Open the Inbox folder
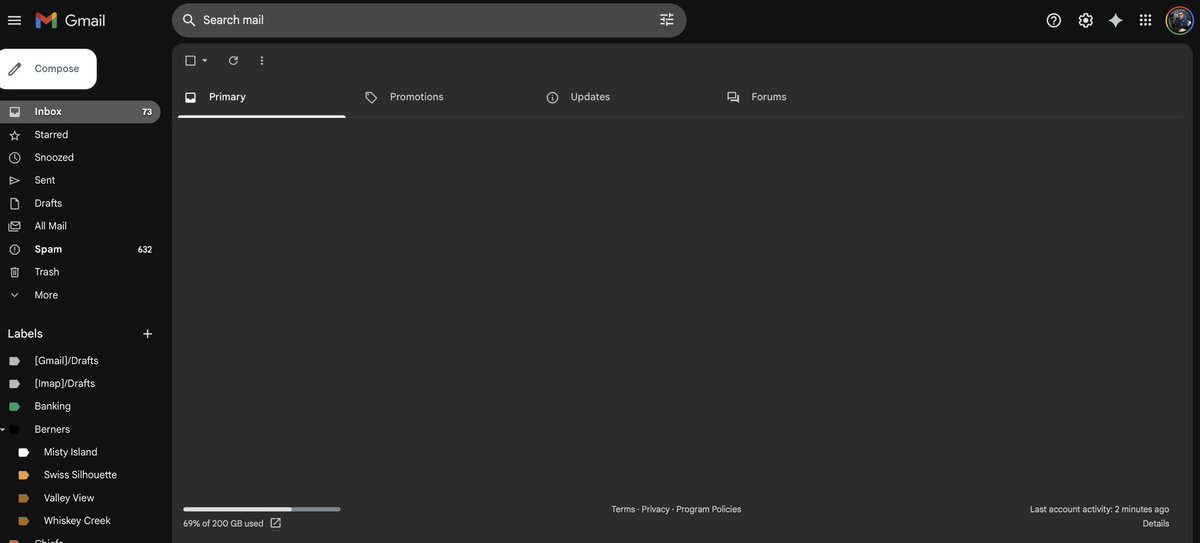This screenshot has width=1200, height=543. click(80, 112)
